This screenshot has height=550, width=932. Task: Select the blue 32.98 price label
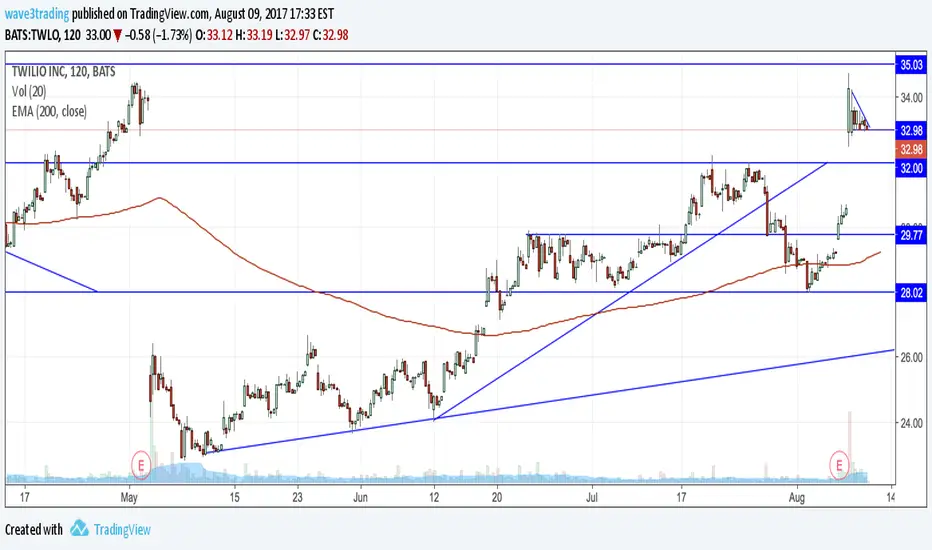click(911, 131)
